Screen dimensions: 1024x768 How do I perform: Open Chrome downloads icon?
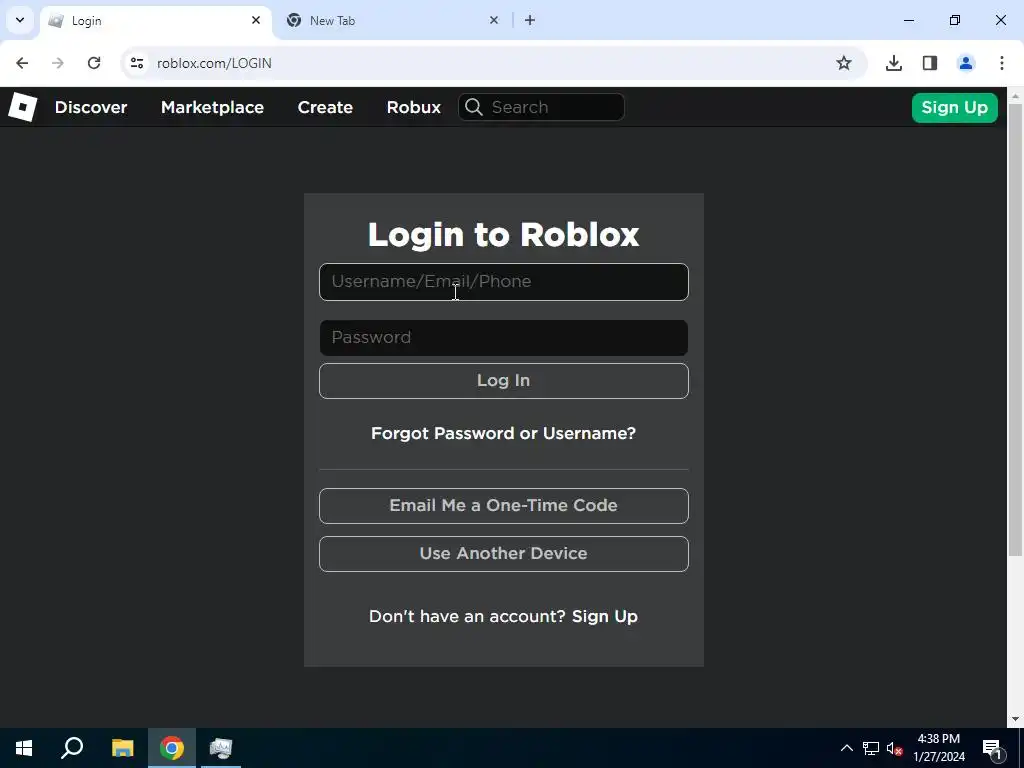(x=894, y=63)
